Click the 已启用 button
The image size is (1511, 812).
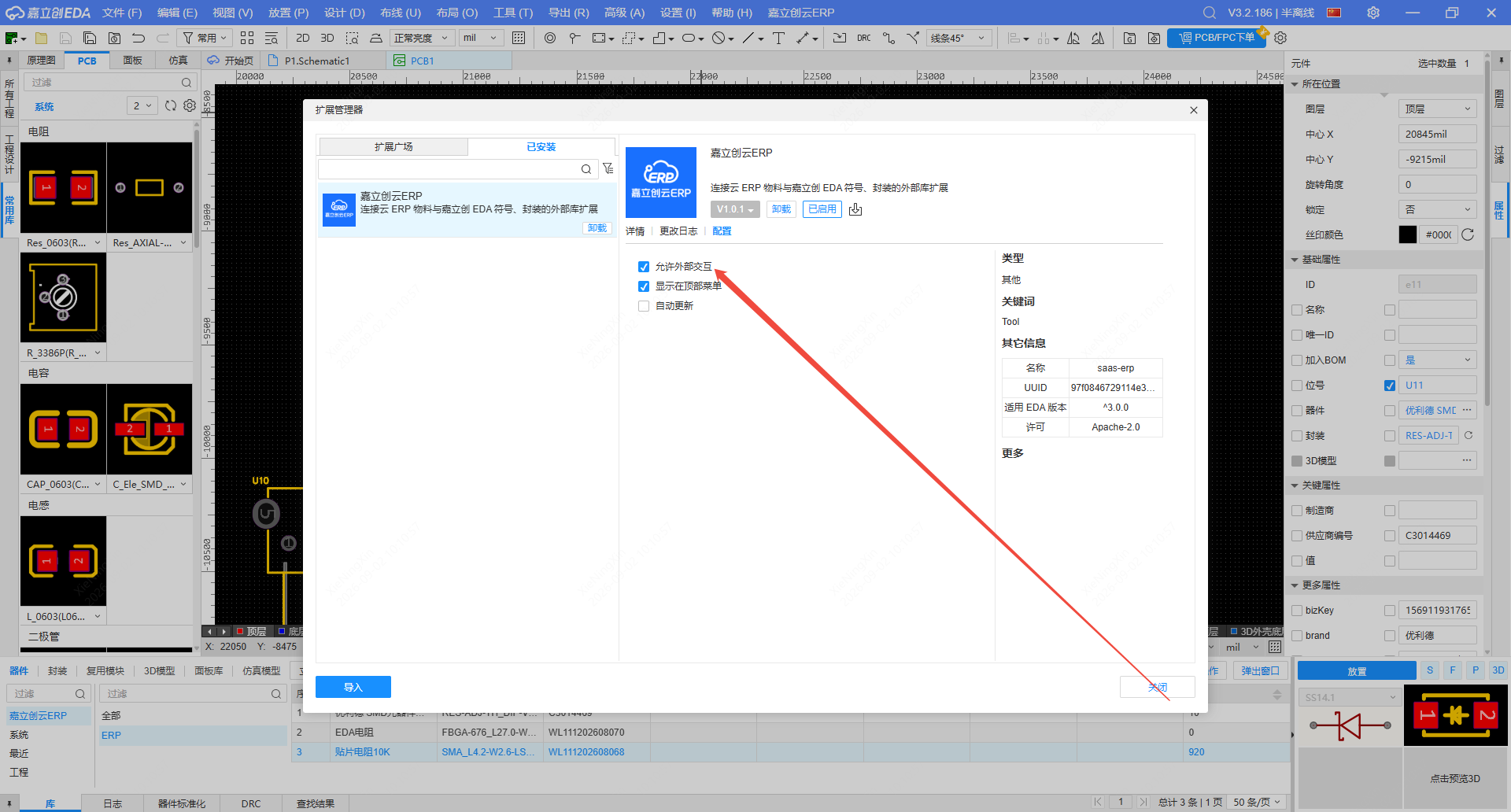pyautogui.click(x=822, y=209)
